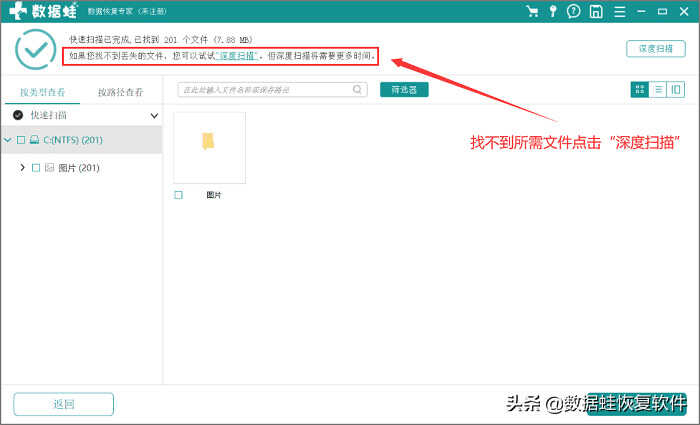This screenshot has height=425, width=700.
Task: Switch to list view layout
Action: point(658,90)
